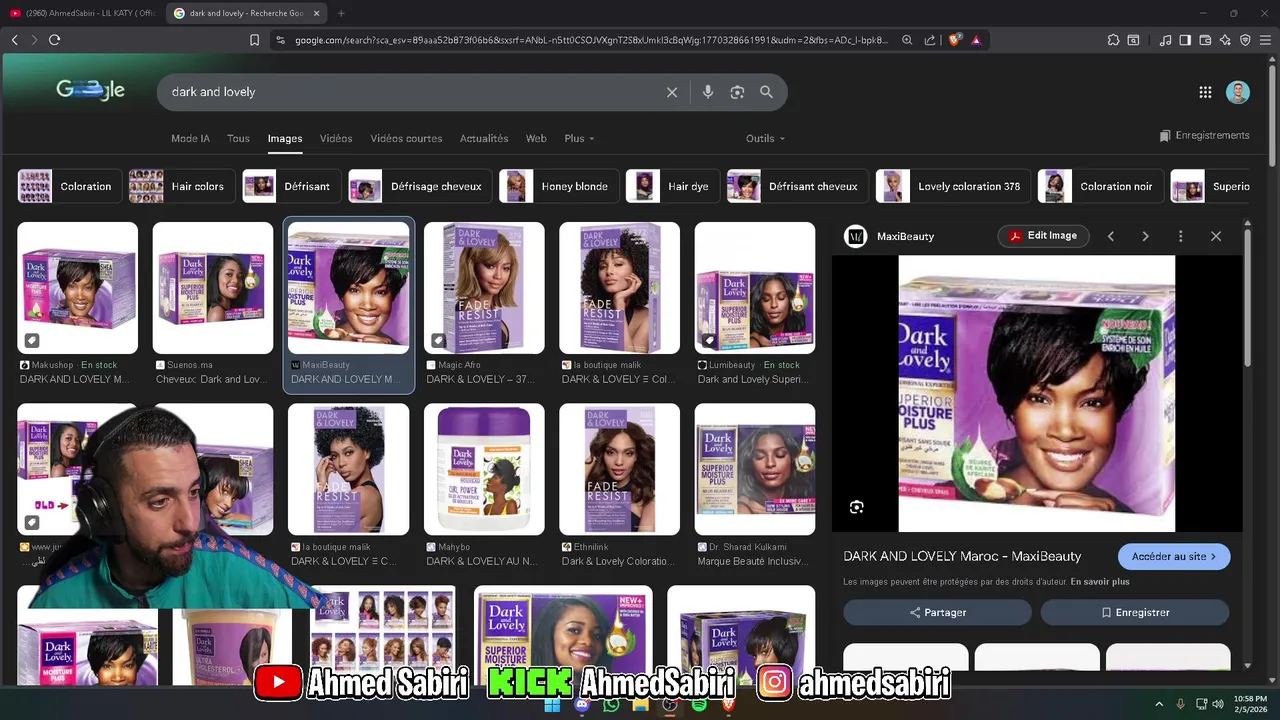This screenshot has width=1280, height=720.
Task: Open the En savoir plus link
Action: pos(1100,582)
